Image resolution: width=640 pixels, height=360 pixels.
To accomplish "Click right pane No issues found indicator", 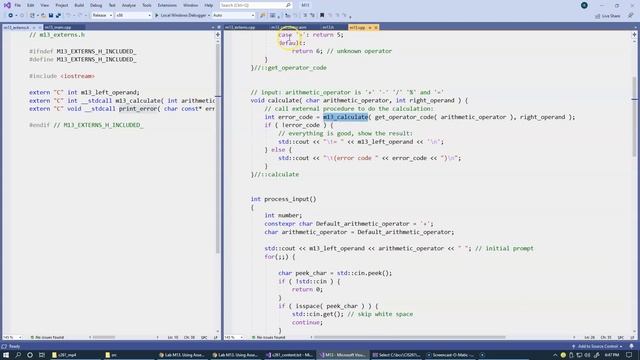I will (269, 338).
